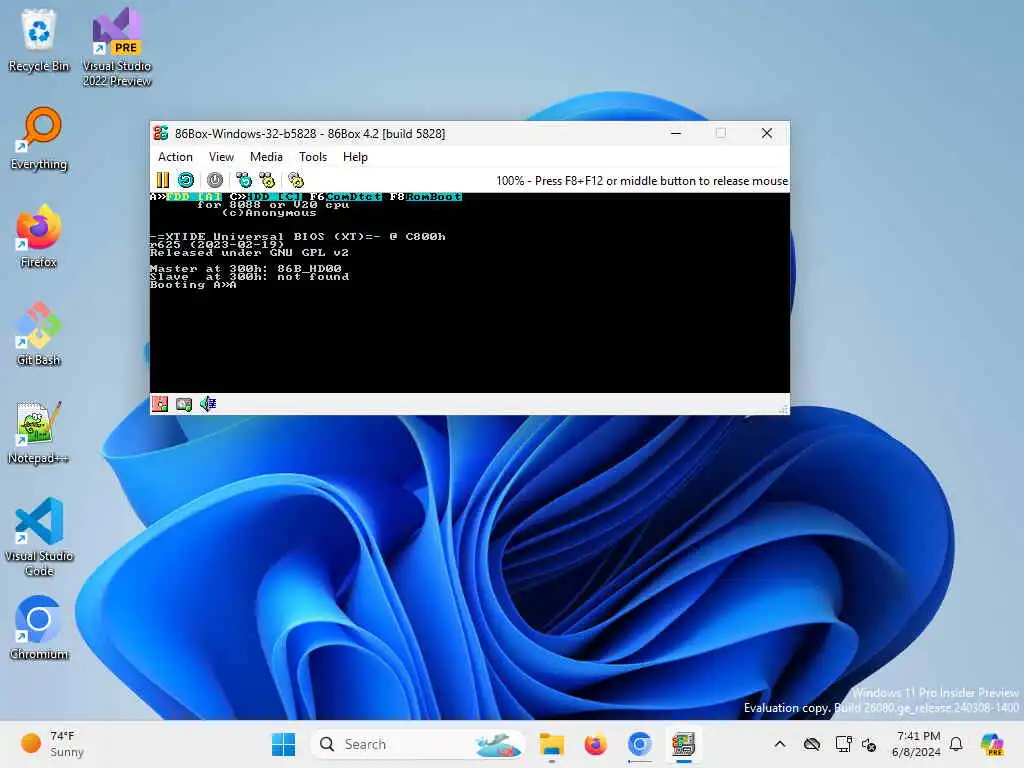Open the Media menu
Image resolution: width=1024 pixels, height=768 pixels.
pyautogui.click(x=266, y=157)
